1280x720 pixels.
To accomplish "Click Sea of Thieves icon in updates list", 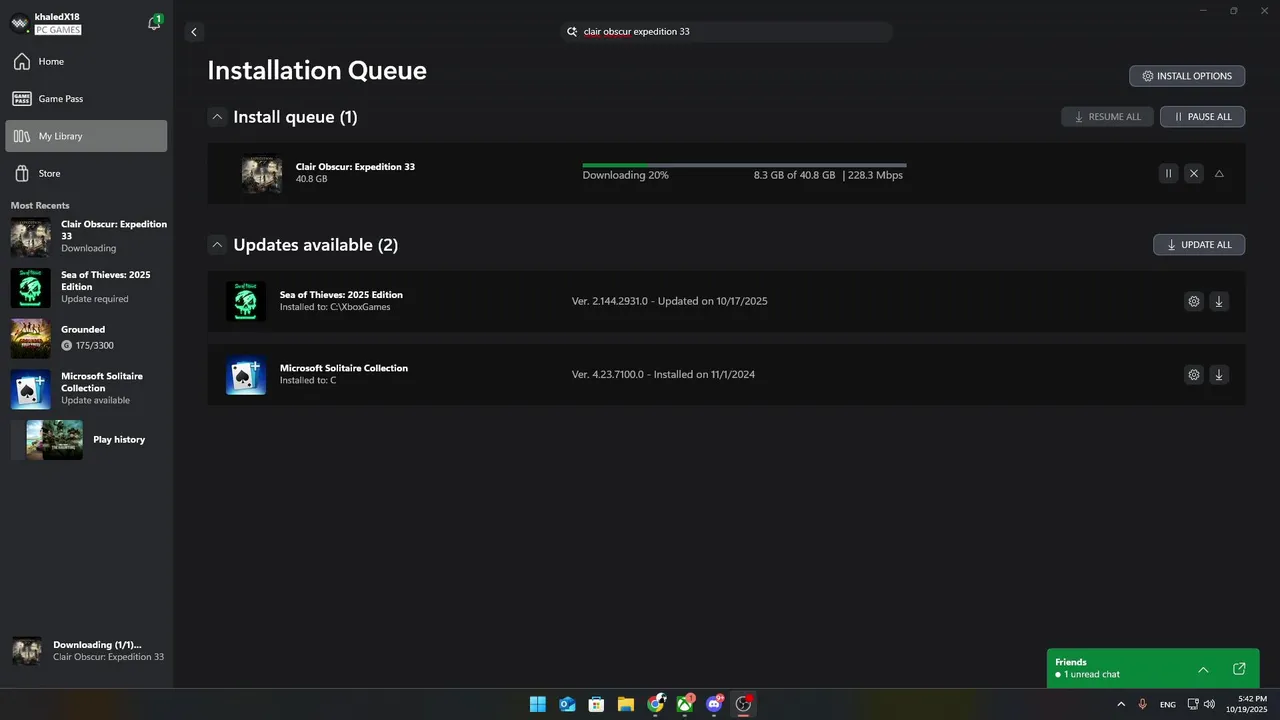I will pyautogui.click(x=246, y=301).
